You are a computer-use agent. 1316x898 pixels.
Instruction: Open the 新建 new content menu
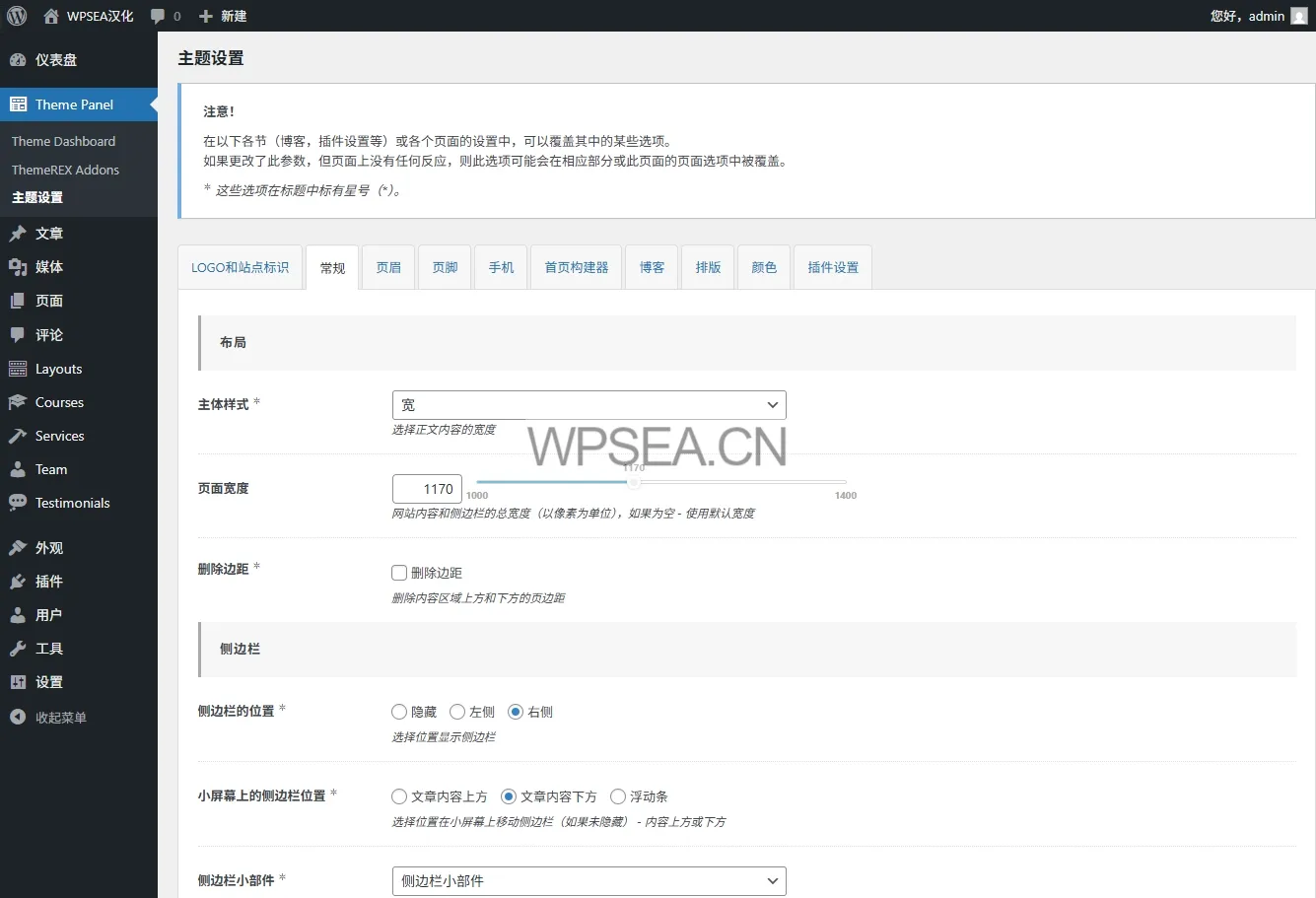click(x=223, y=16)
